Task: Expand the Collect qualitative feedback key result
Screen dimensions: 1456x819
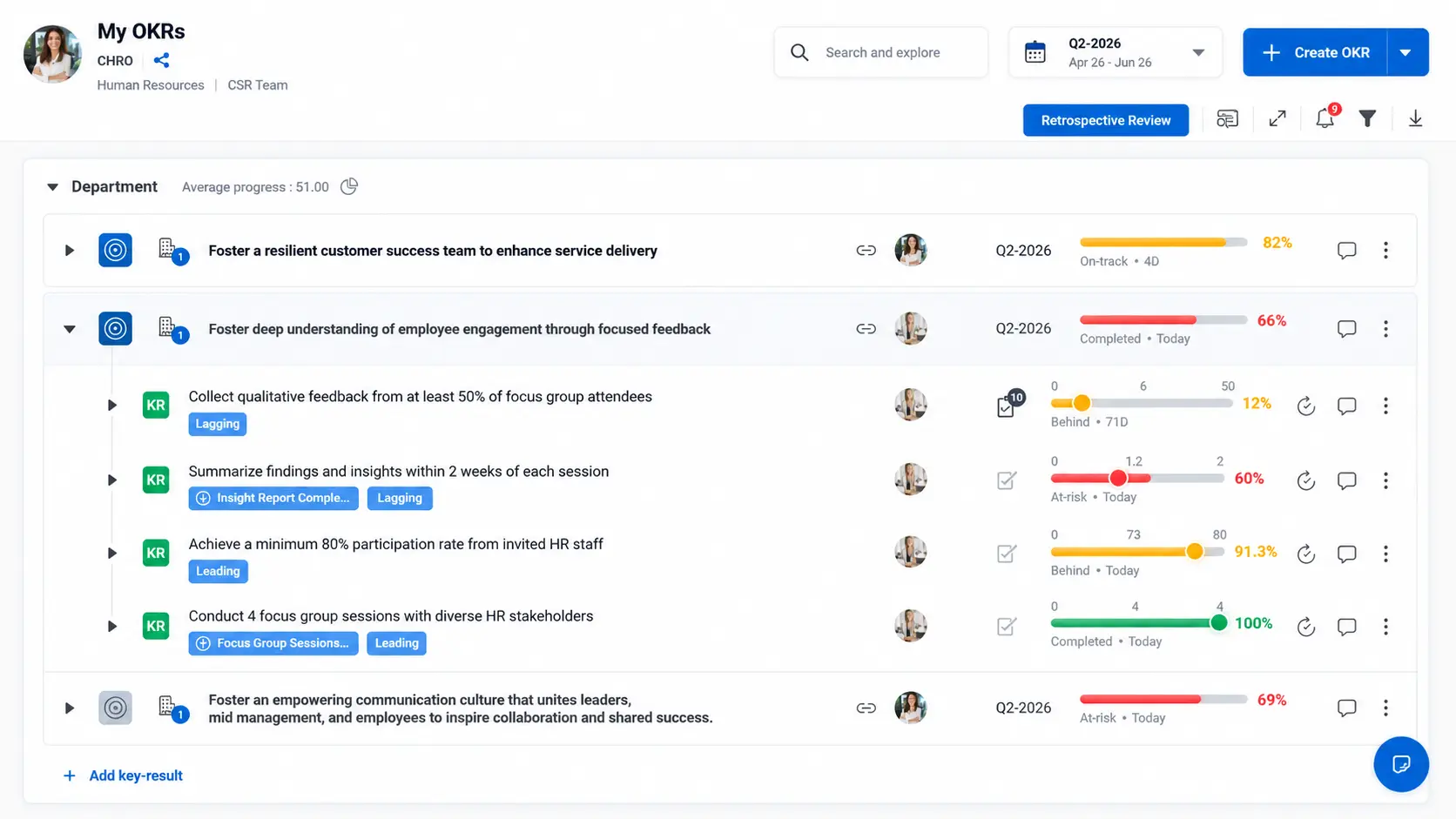Action: tap(111, 406)
